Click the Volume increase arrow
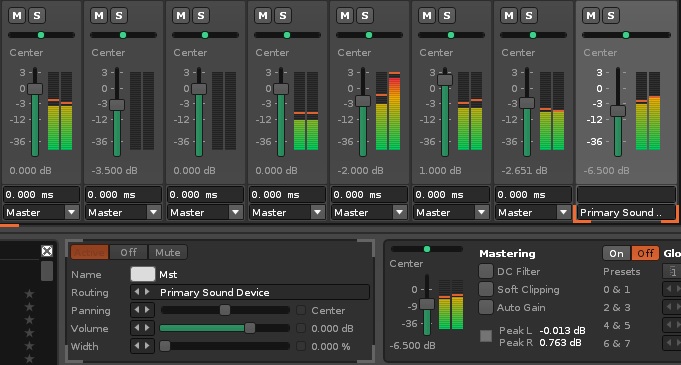 coord(147,328)
